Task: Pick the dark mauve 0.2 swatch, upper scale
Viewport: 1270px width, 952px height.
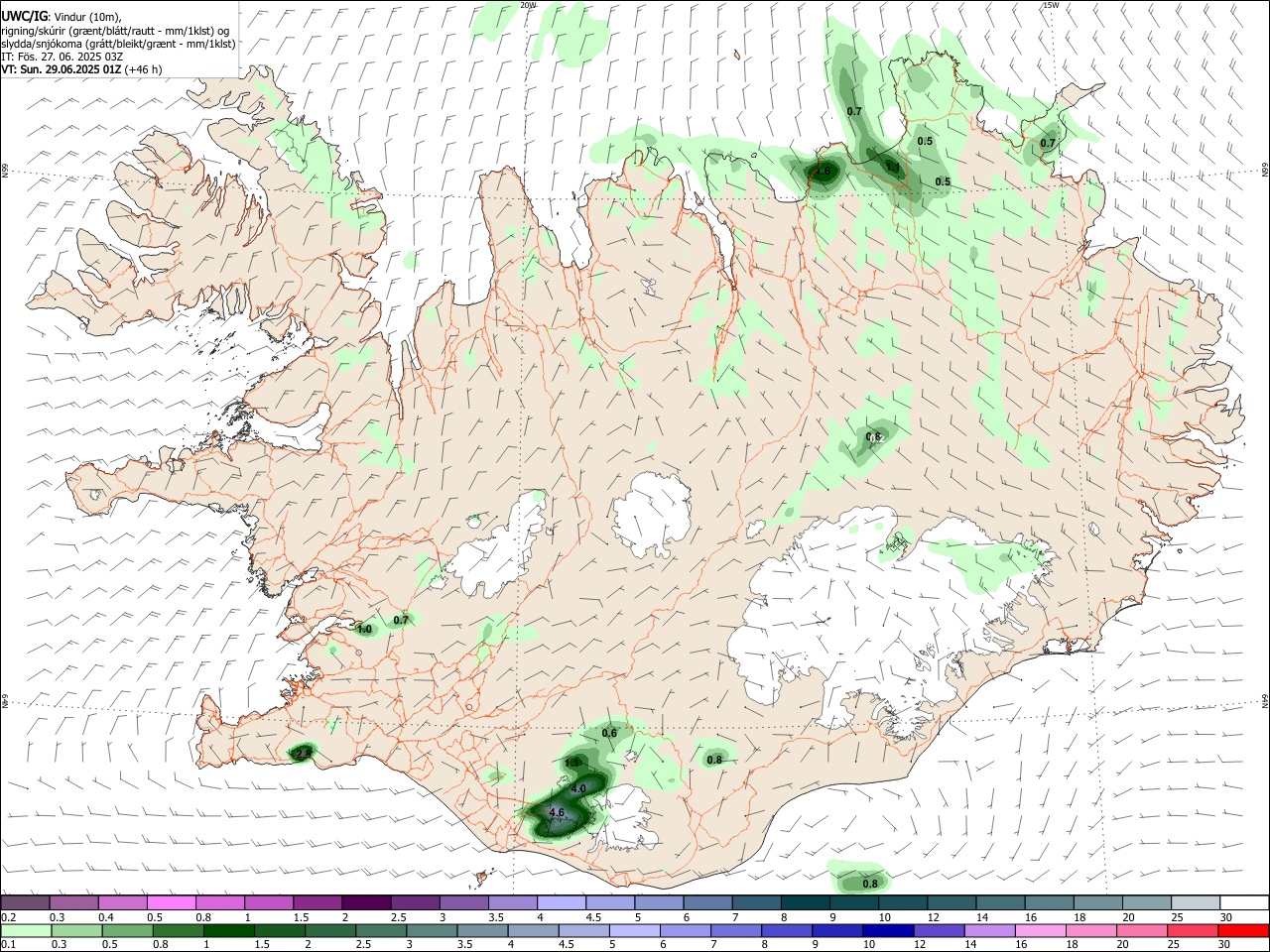Action: [25, 902]
